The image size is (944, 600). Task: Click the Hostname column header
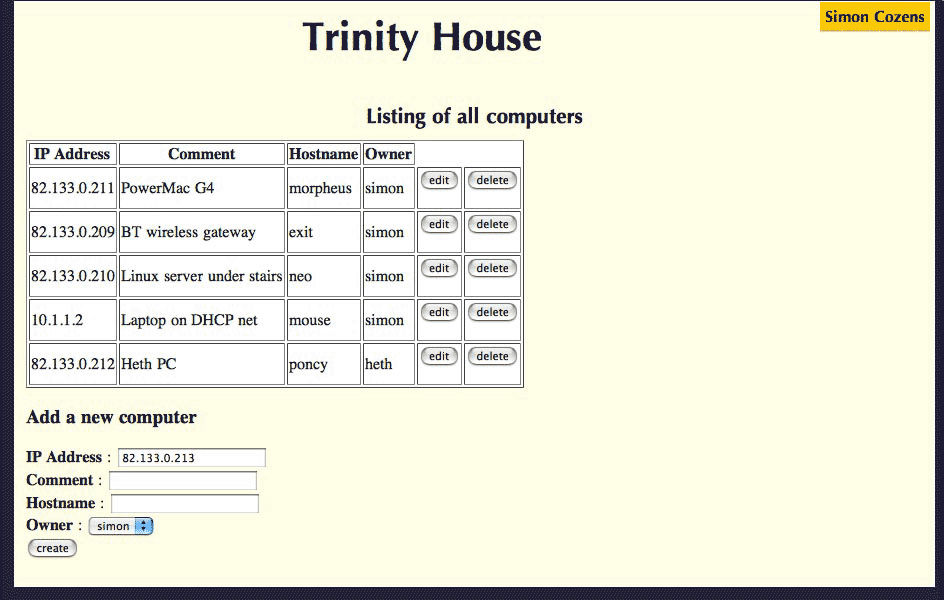click(x=323, y=154)
